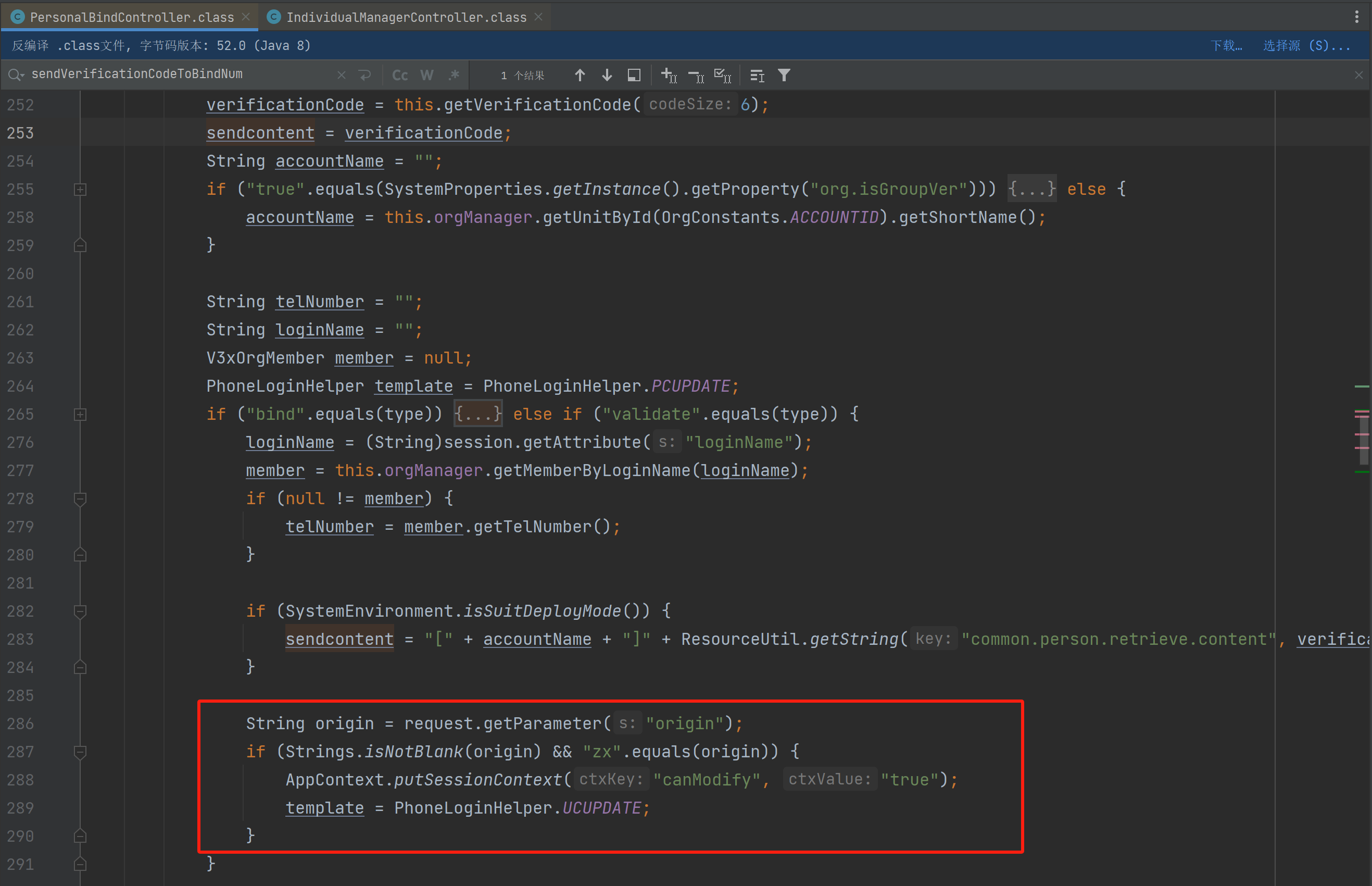
Task: Expand folded block at line 255
Action: coord(81,189)
